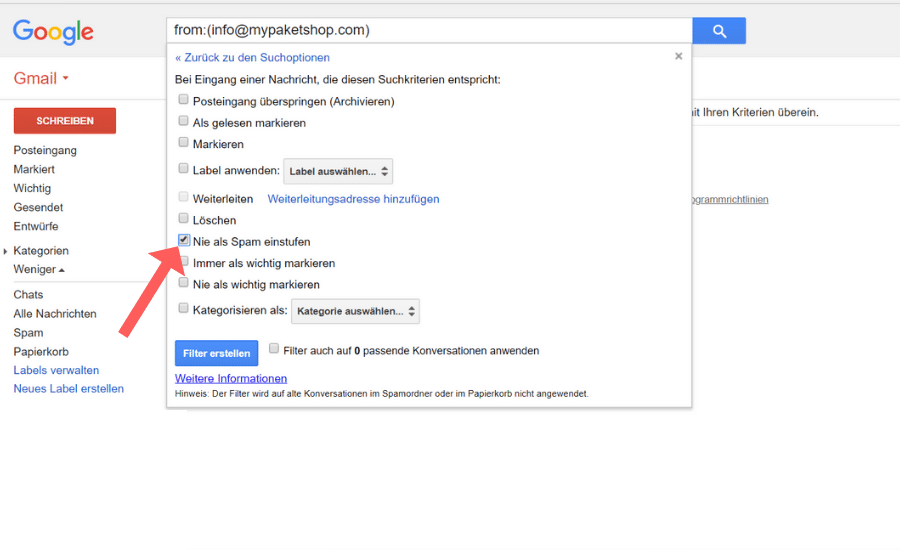Select Posteingang in the sidebar
Viewport: 900px width, 550px height.
45,150
